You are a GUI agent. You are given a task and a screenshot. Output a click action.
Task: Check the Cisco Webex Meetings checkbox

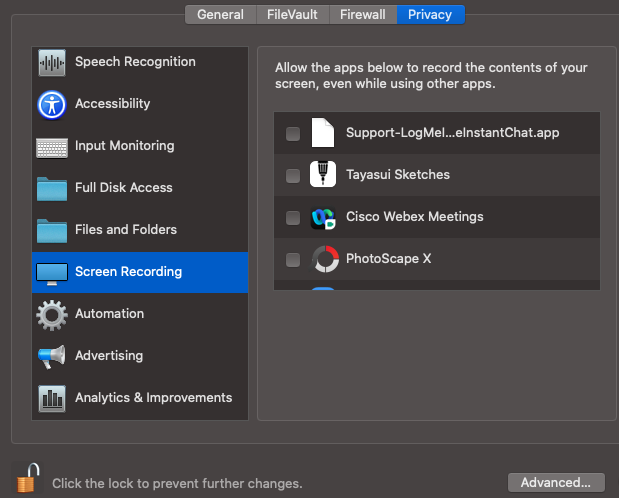click(293, 218)
